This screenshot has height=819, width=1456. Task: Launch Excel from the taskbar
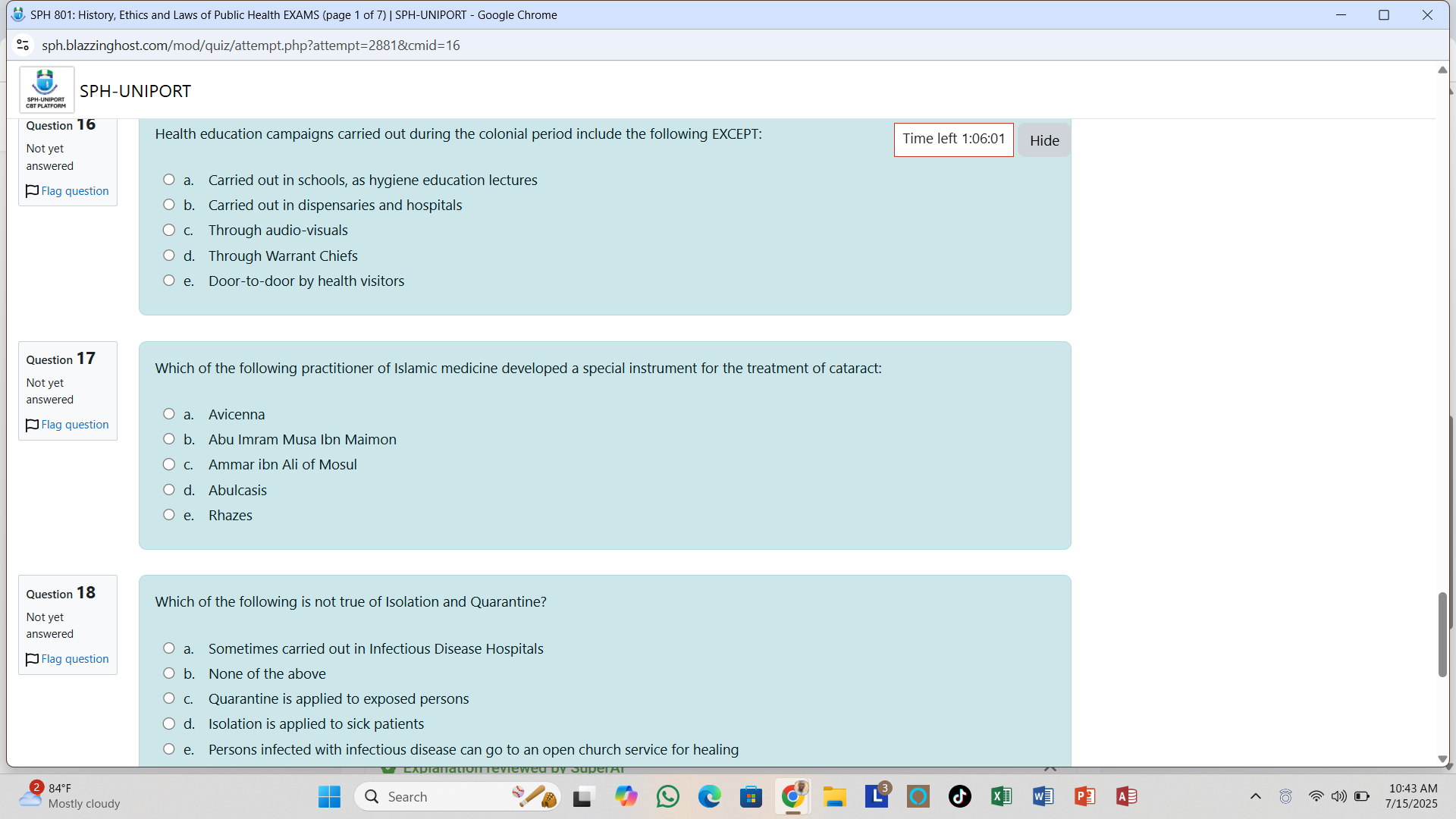pos(1001,796)
